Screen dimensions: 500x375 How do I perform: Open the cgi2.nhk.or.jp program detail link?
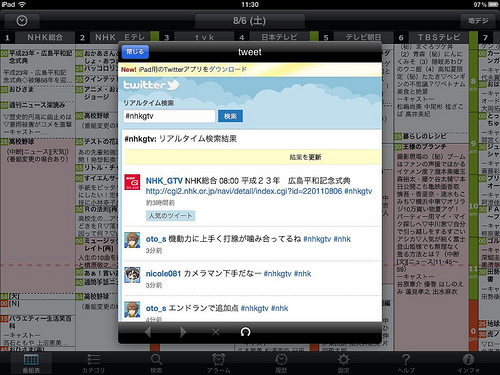coord(244,191)
